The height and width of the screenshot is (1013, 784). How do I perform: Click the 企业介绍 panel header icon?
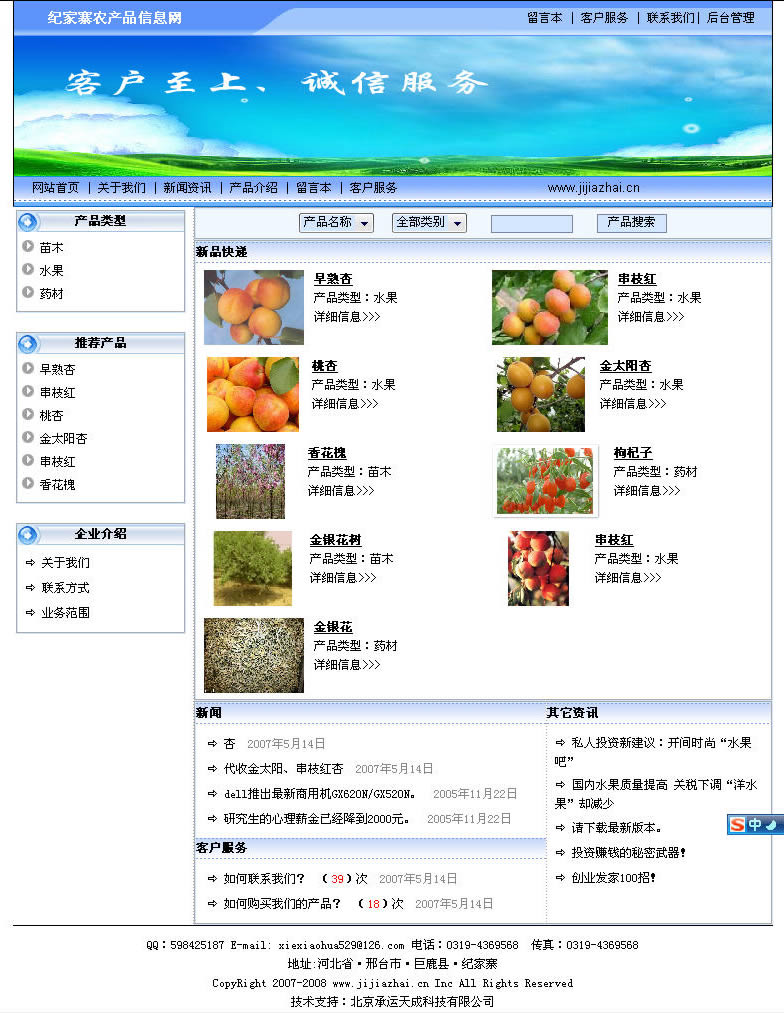(x=28, y=534)
